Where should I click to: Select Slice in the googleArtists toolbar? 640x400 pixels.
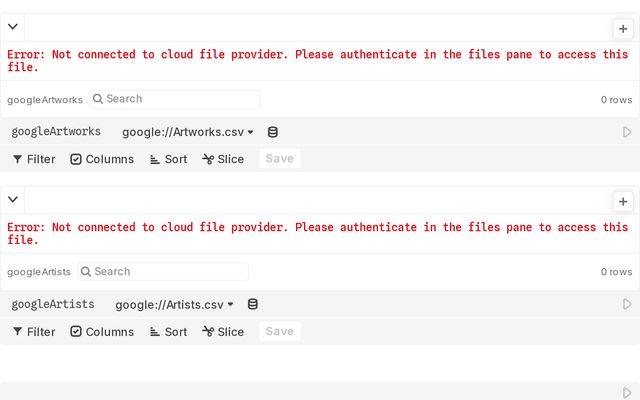(x=223, y=332)
